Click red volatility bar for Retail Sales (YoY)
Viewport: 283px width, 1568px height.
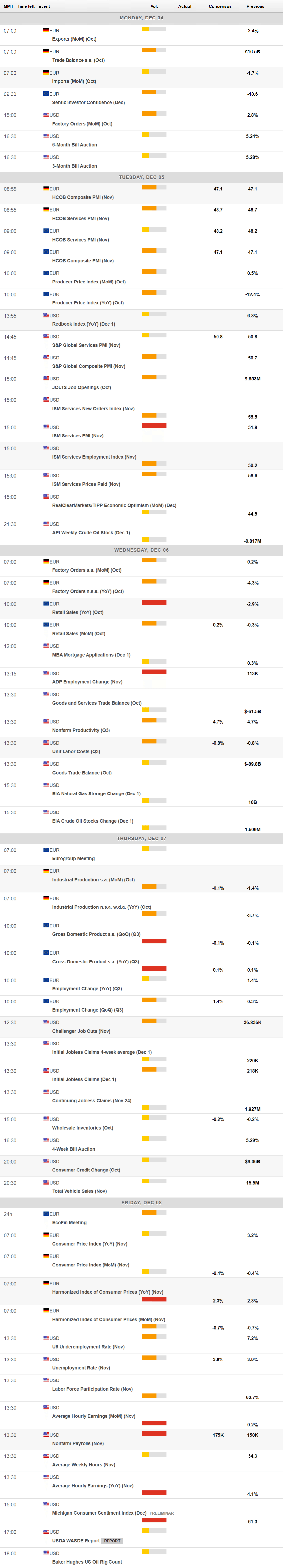154,602
